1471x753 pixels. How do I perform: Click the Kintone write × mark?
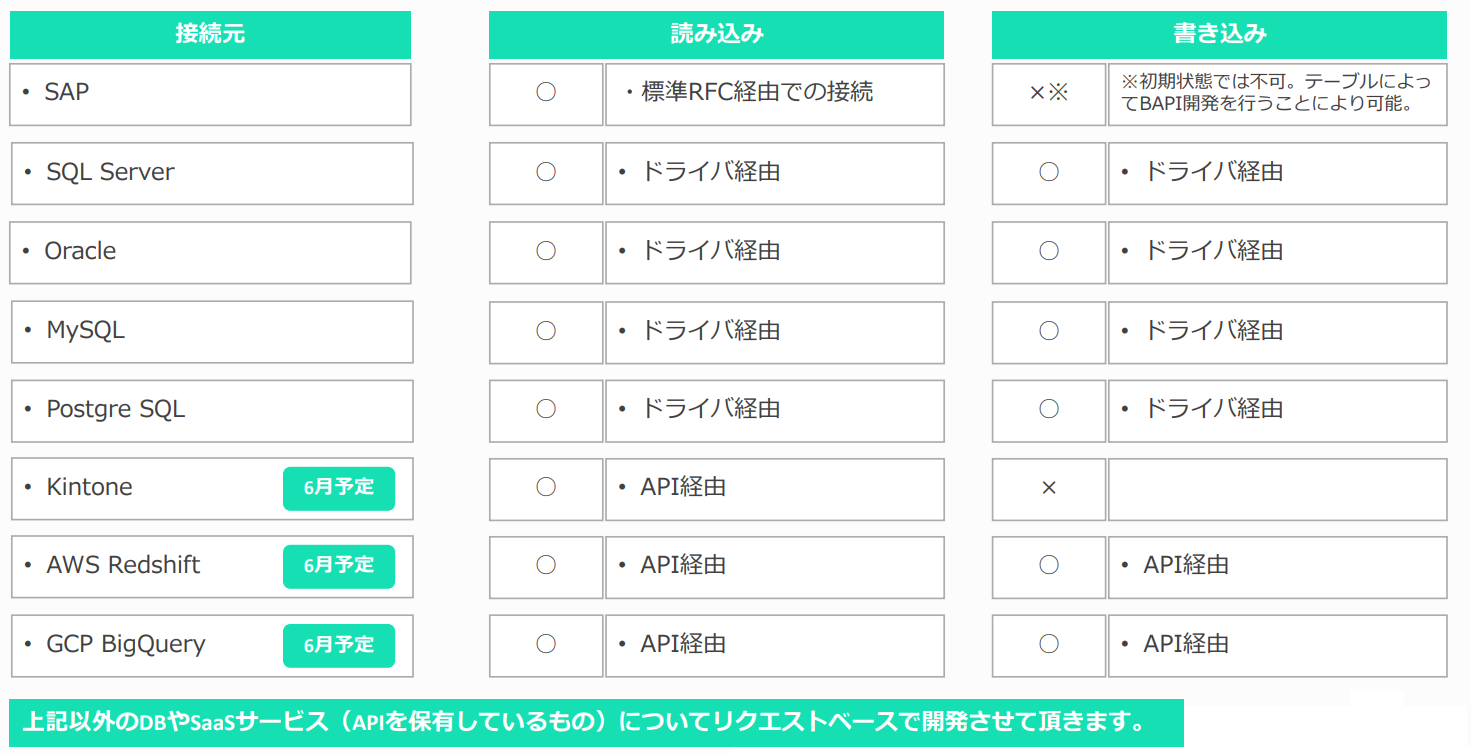click(1049, 488)
